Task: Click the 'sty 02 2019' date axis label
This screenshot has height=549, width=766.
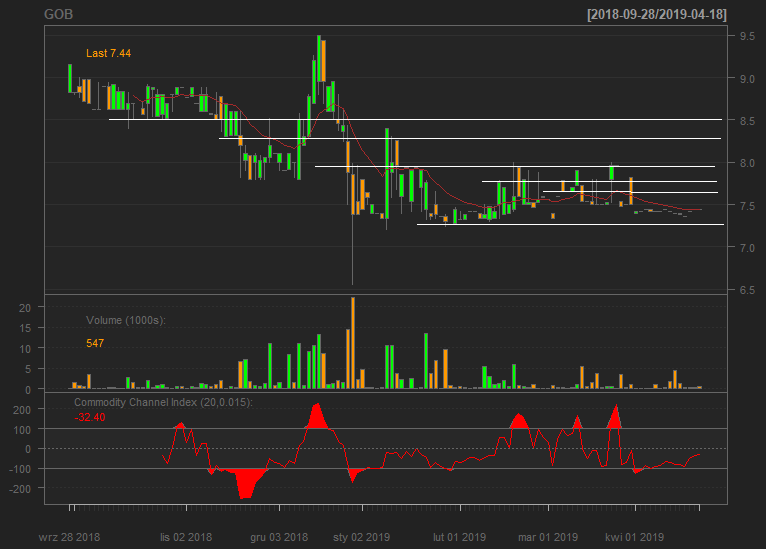Action: (362, 537)
